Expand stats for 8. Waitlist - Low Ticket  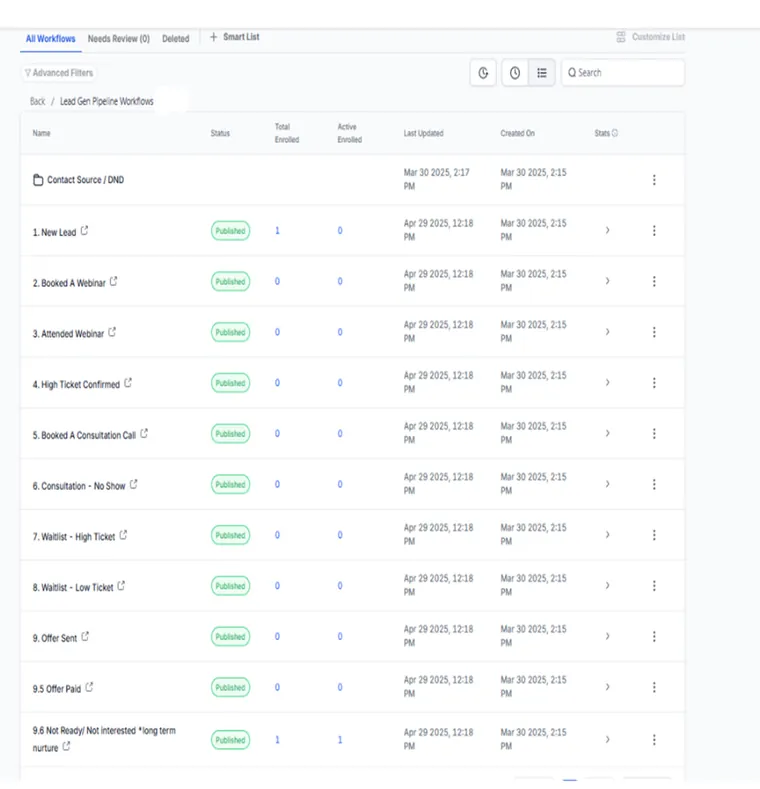(607, 586)
